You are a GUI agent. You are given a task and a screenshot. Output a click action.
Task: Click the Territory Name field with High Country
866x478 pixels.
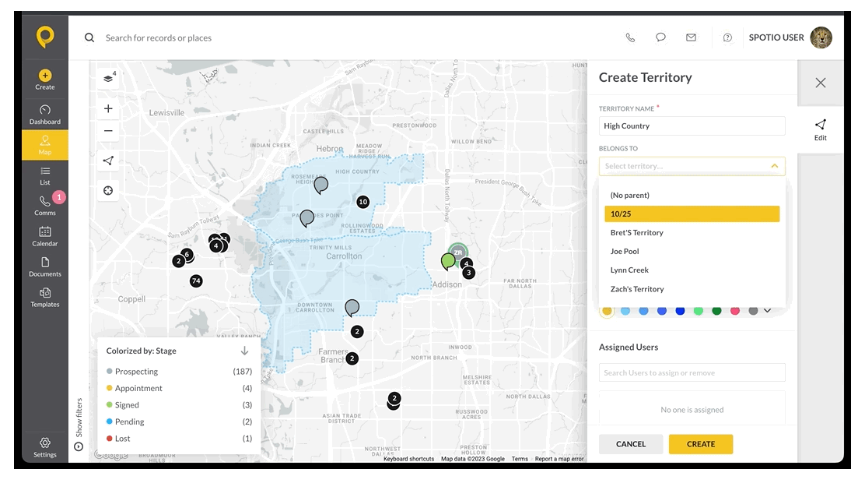[x=692, y=126]
